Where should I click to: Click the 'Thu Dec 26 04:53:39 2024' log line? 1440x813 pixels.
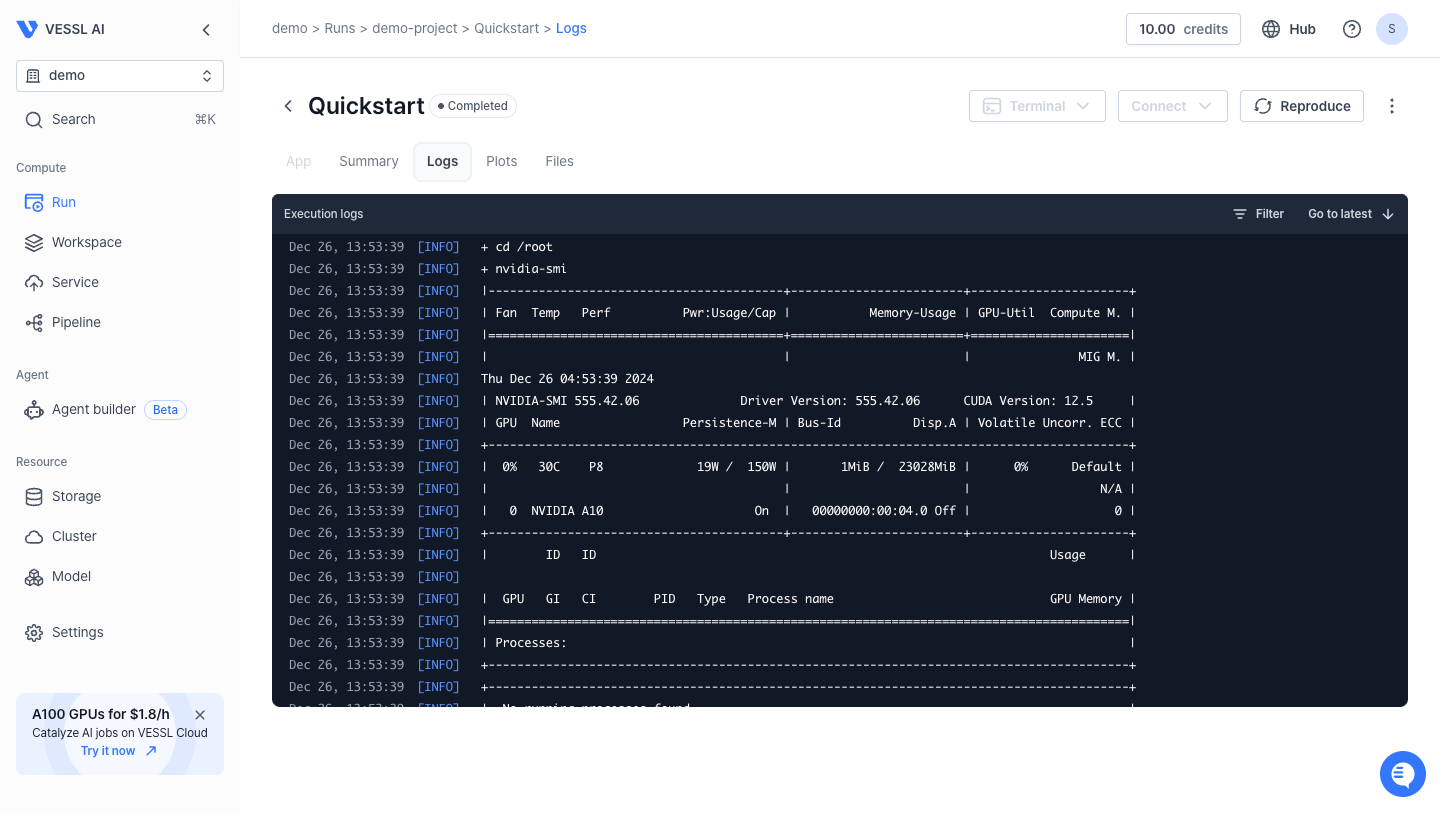pyautogui.click(x=567, y=379)
